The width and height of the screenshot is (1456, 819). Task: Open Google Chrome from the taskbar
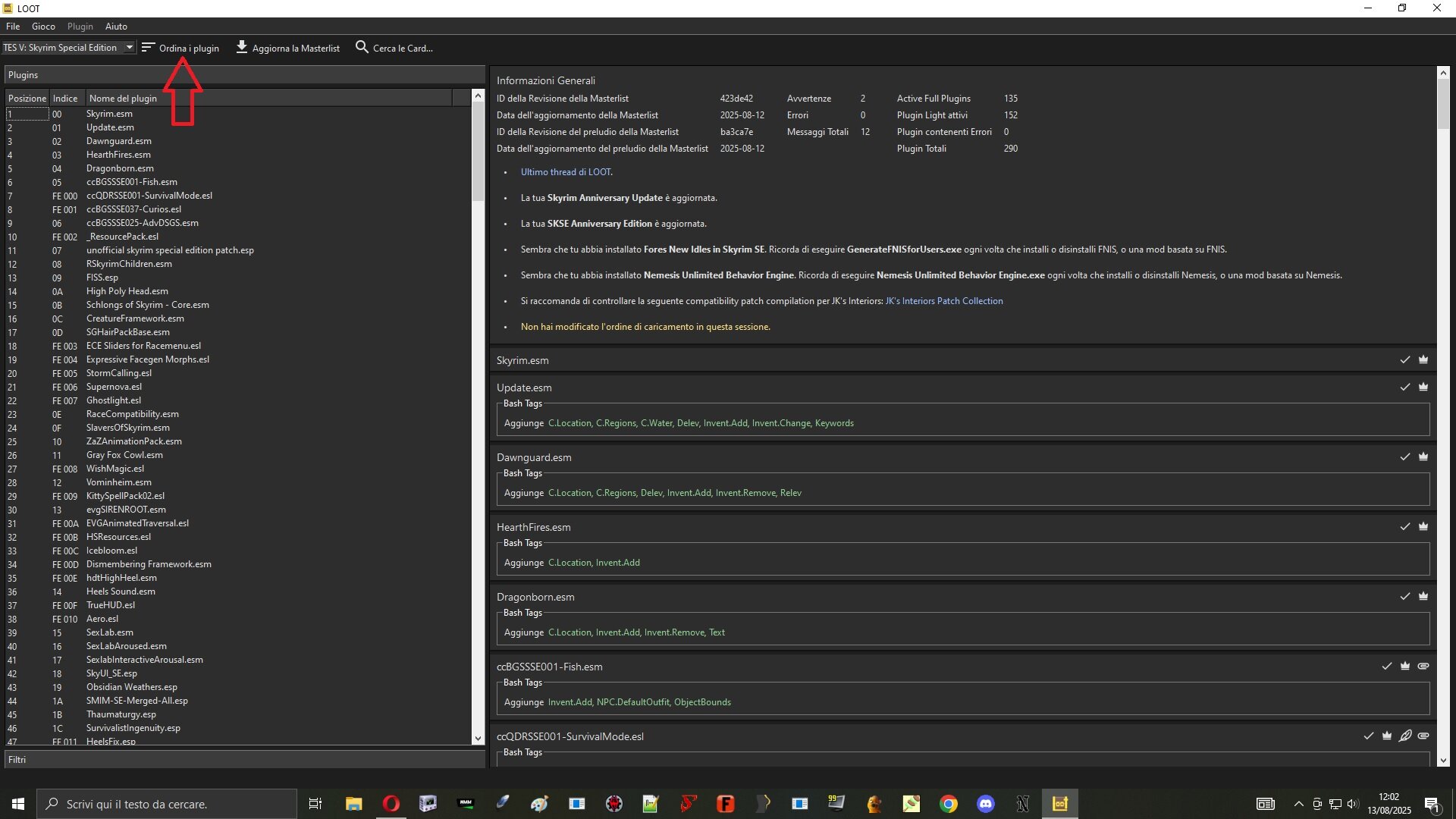click(x=949, y=804)
